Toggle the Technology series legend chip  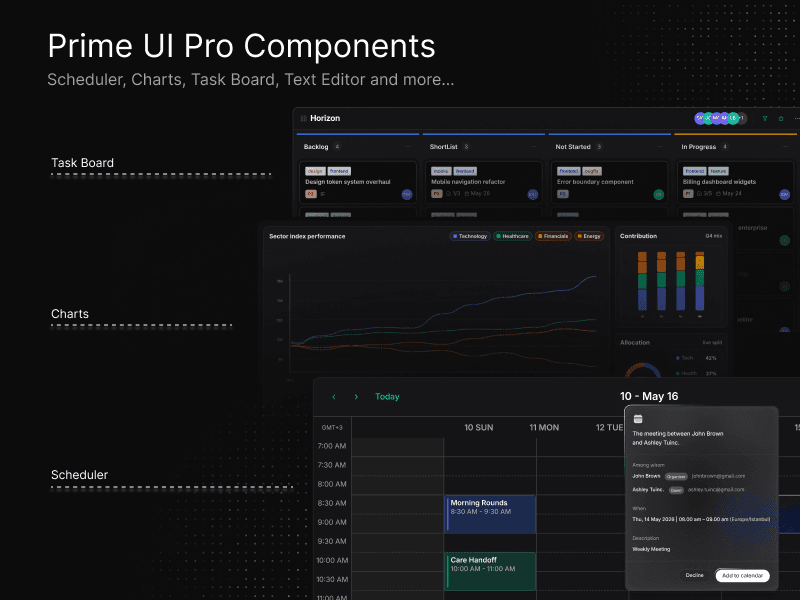point(470,236)
